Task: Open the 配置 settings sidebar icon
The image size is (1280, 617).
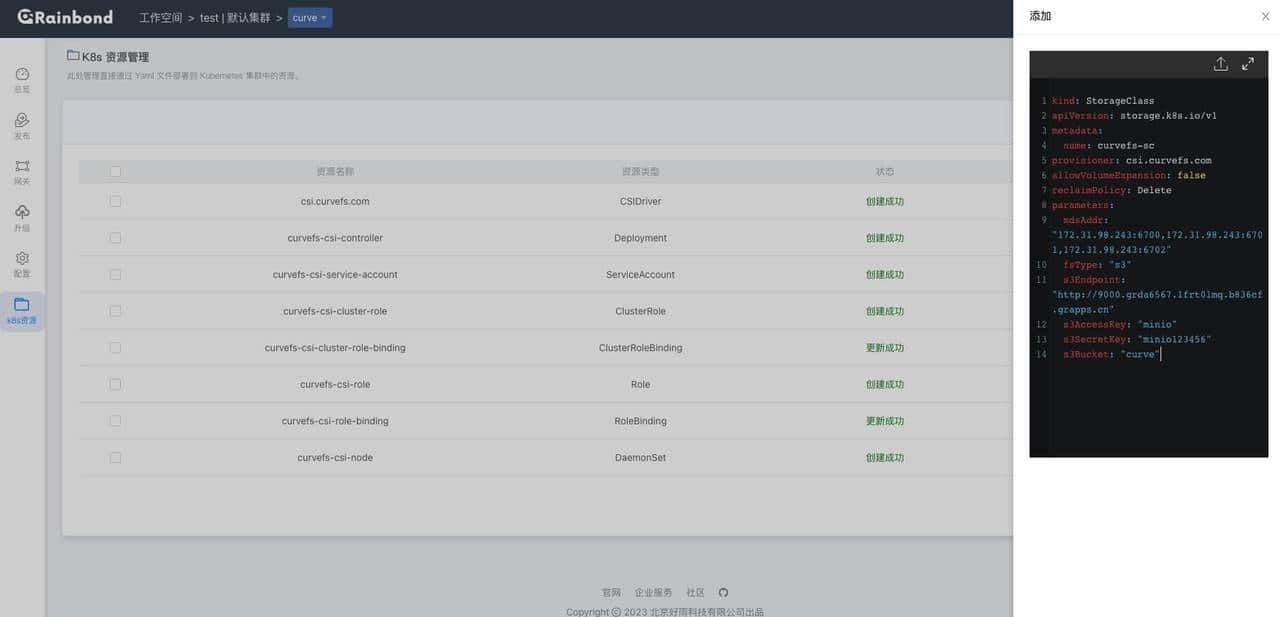Action: (22, 264)
